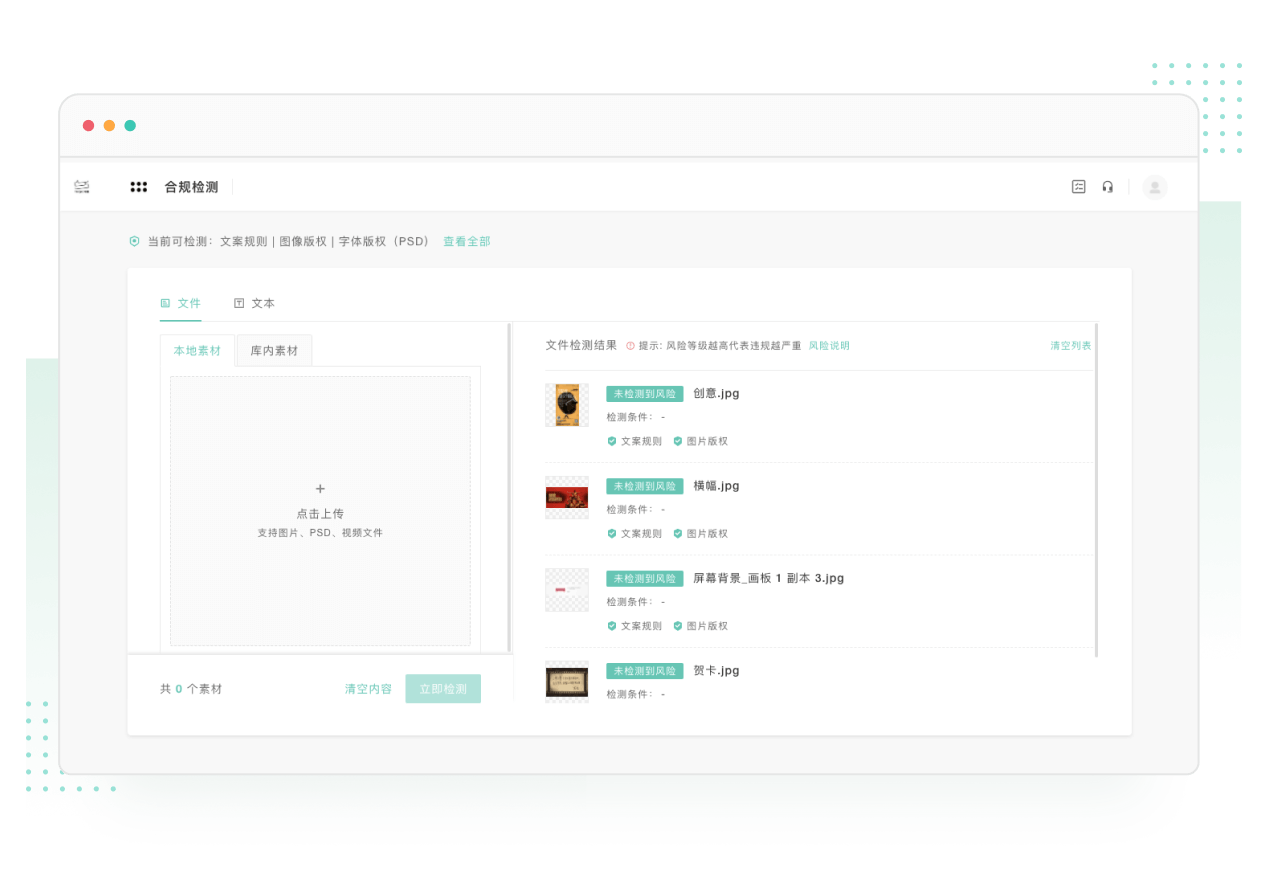
Task: Click 文案规则 shield icon under 屏幕背景 file
Action: click(x=612, y=626)
